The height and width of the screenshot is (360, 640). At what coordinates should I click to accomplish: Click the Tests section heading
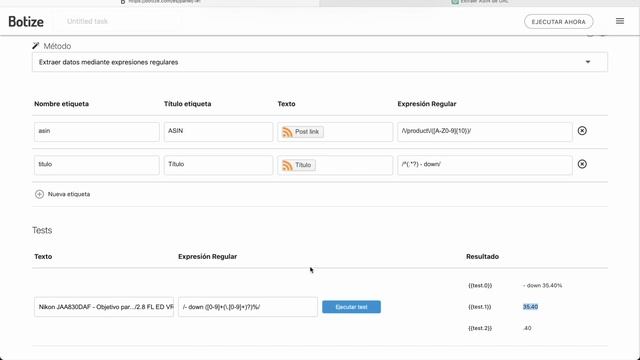tap(42, 230)
